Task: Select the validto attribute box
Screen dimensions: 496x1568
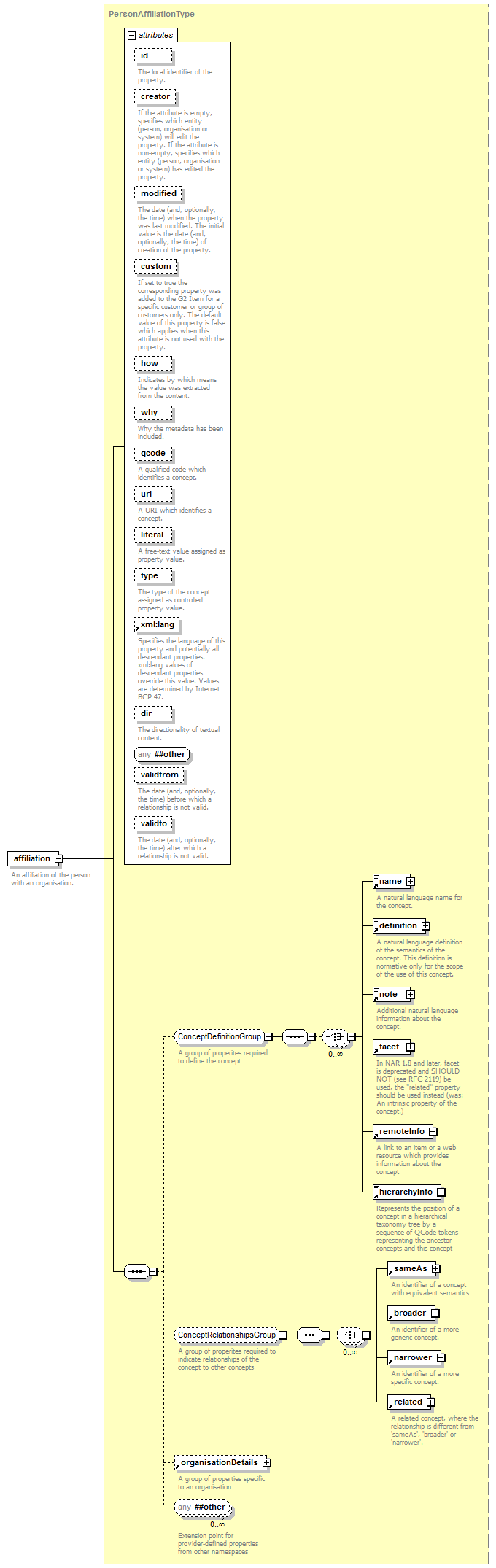Action: (x=153, y=824)
